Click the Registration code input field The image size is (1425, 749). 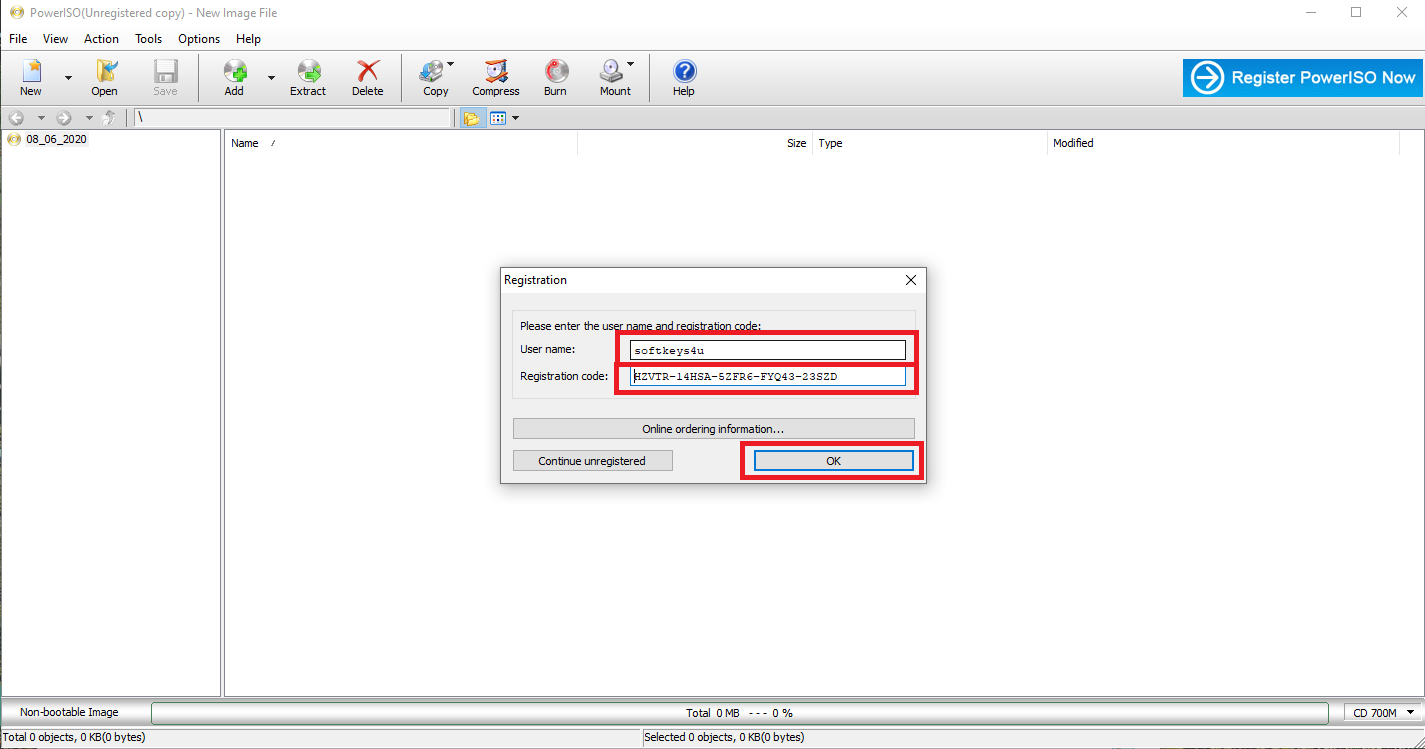(x=768, y=376)
